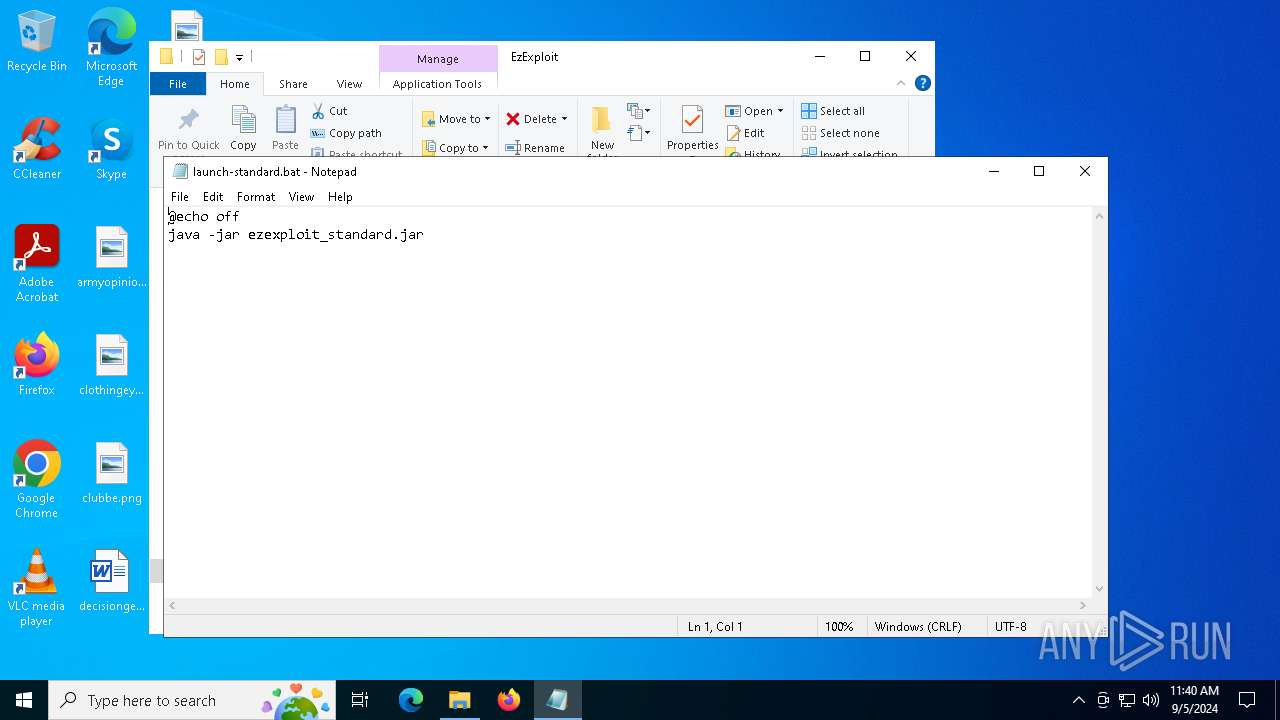Viewport: 1280px width, 720px height.
Task: Click the Manage contextual tab header
Action: [438, 58]
